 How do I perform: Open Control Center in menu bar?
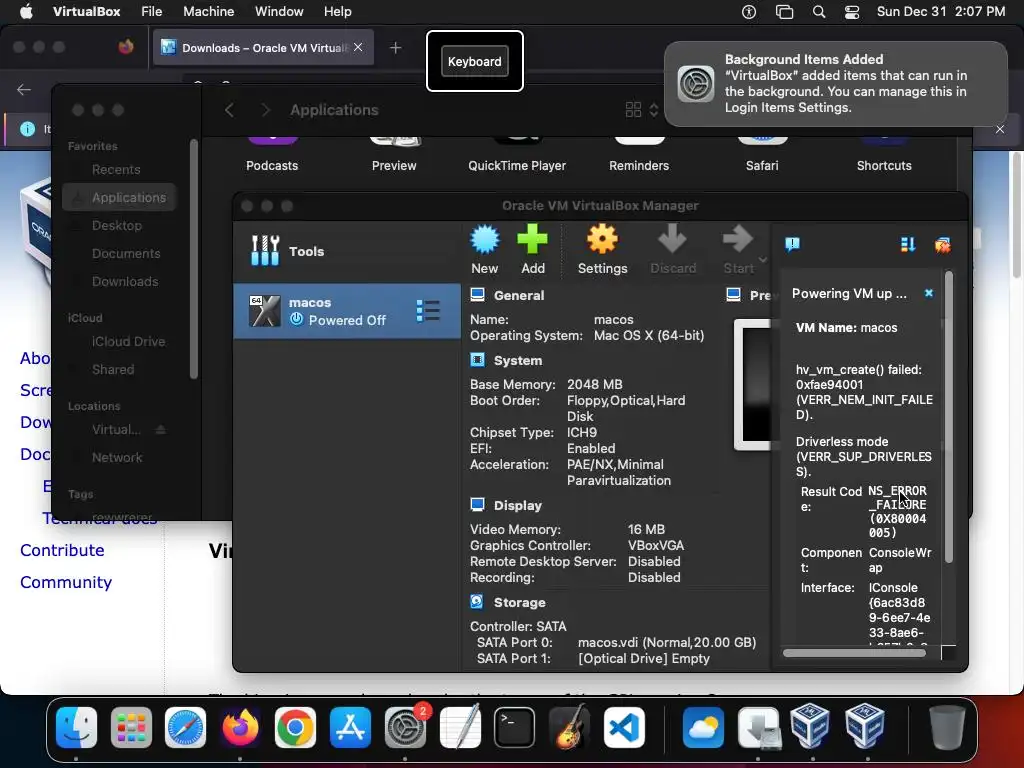pyautogui.click(x=852, y=12)
